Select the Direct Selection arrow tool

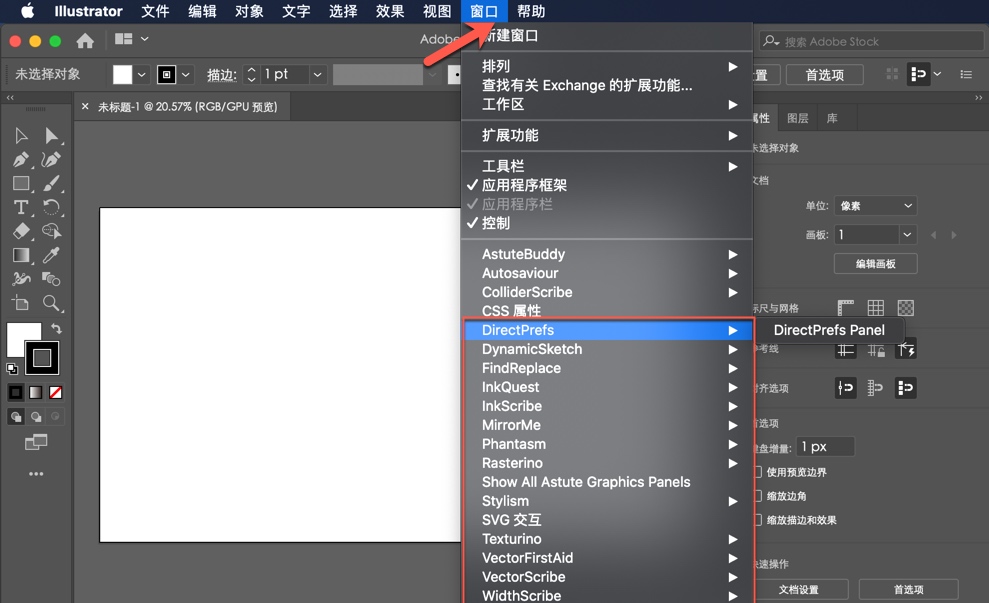coord(50,135)
